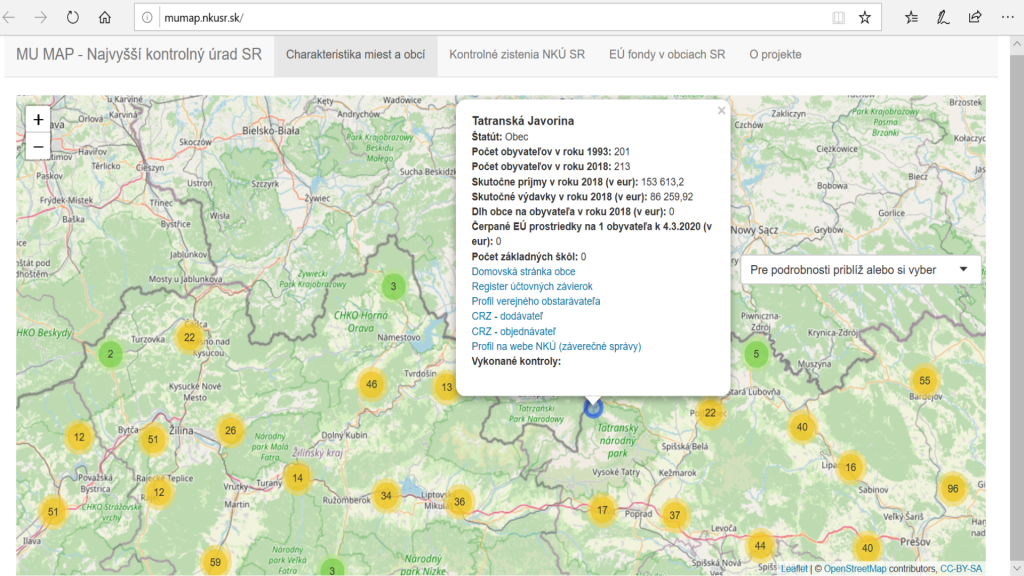Open the favorites hub icon
1024x576 pixels.
pos(911,18)
